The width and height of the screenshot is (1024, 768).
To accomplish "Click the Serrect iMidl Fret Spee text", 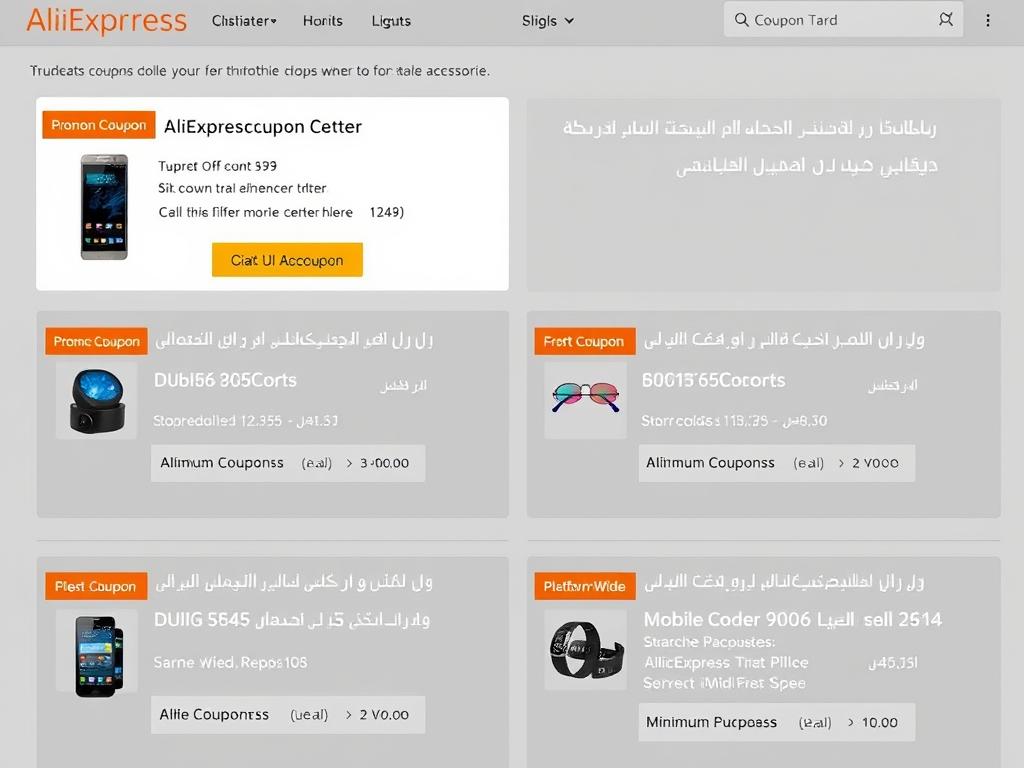I will [x=724, y=683].
